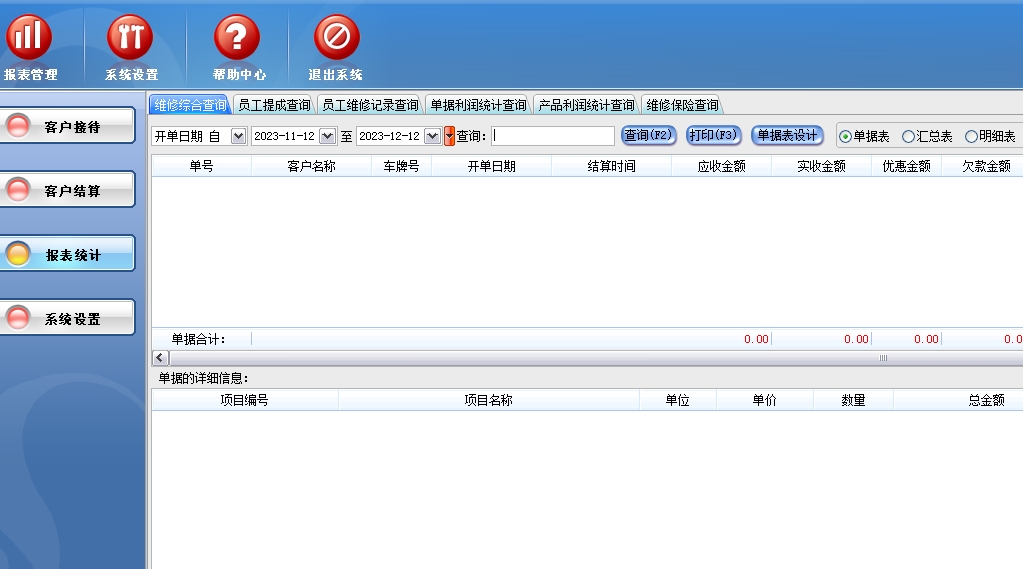Click the 退出系统 exit icon
This screenshot has width=1023, height=569.
pos(336,38)
